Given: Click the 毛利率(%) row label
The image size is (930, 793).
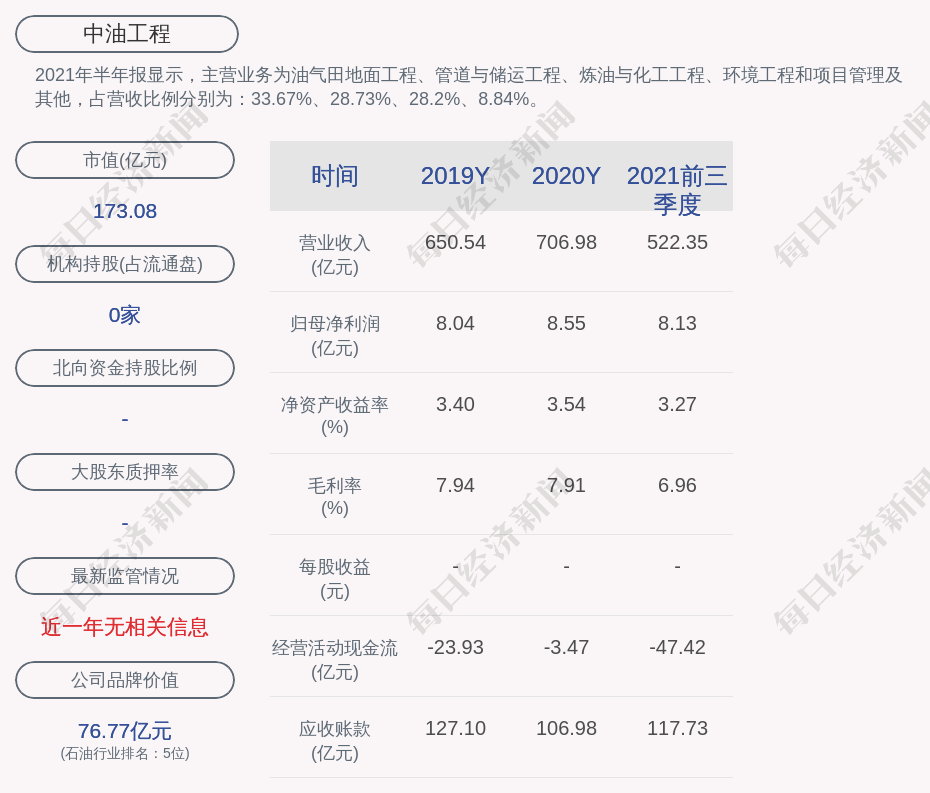Looking at the screenshot, I should click(x=335, y=497).
